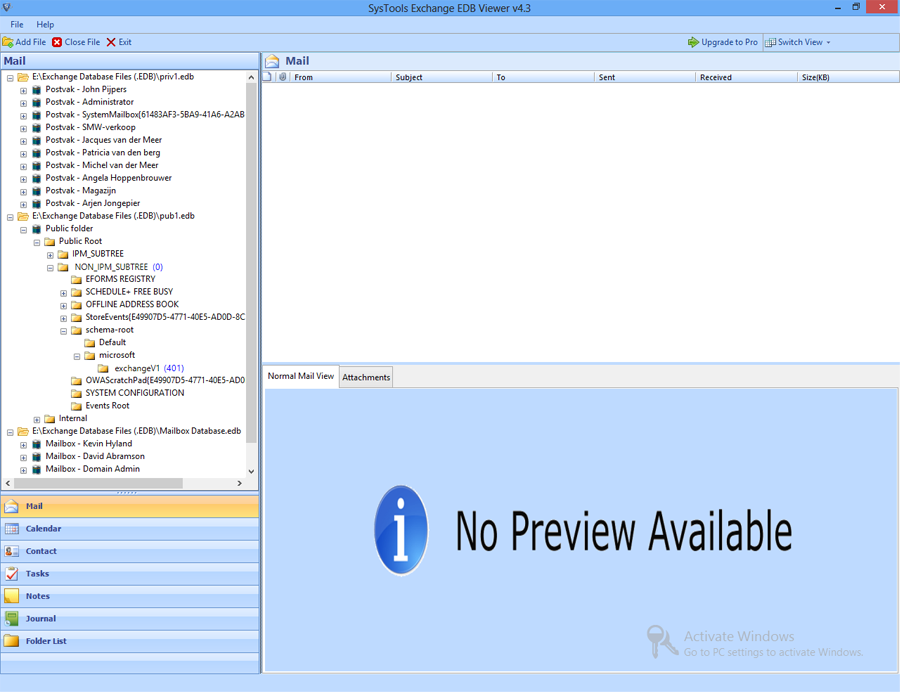Click folder icon beside pub1.edb database
This screenshot has height=692, width=900.
pos(23,216)
